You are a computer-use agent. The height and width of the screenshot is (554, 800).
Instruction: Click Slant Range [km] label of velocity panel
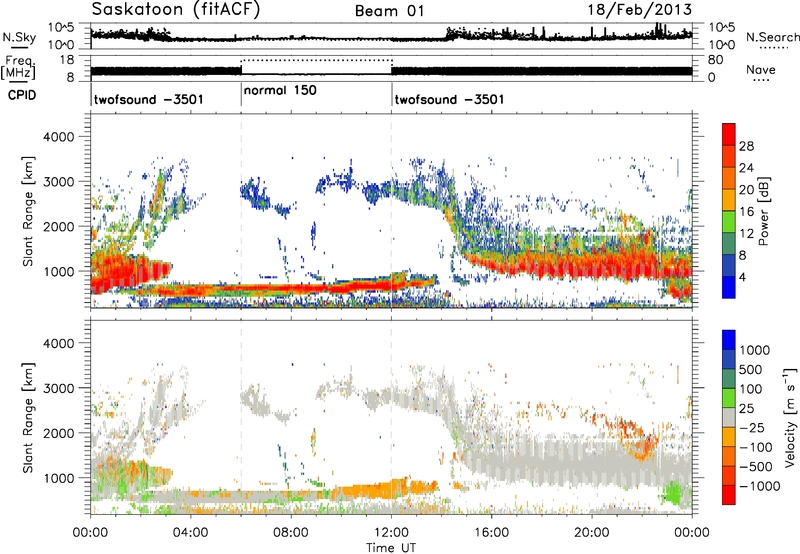(x=29, y=418)
